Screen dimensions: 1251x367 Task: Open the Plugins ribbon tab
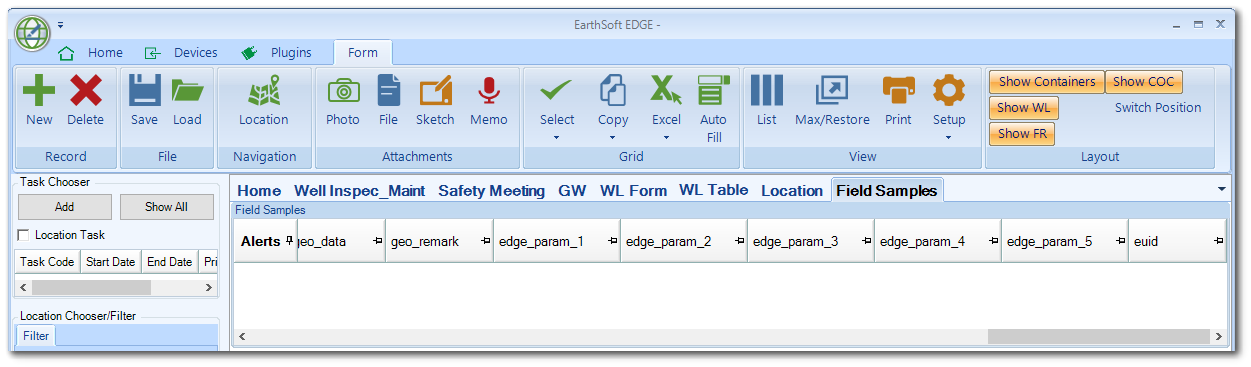click(x=277, y=53)
